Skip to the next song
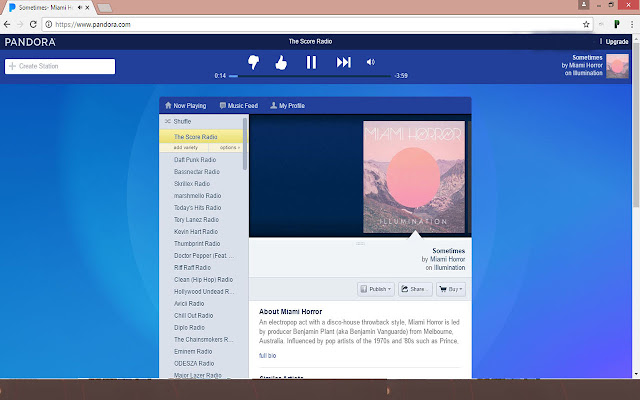This screenshot has width=640, height=400. [343, 62]
